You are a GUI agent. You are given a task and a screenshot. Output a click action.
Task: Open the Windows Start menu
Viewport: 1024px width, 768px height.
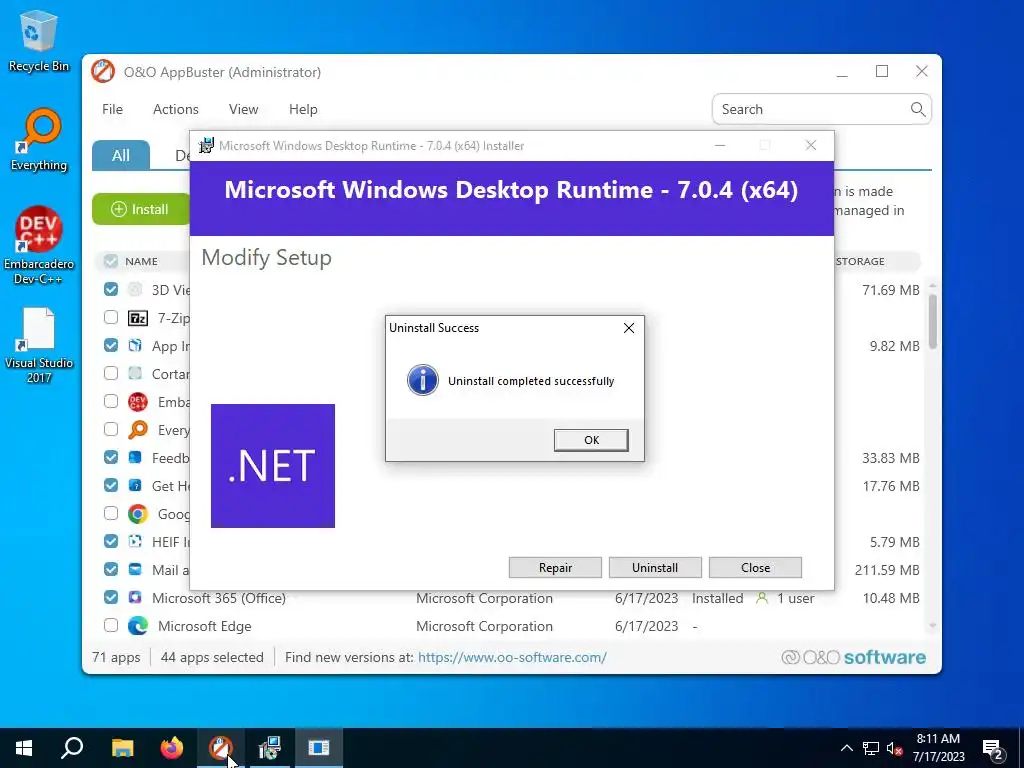click(x=24, y=748)
